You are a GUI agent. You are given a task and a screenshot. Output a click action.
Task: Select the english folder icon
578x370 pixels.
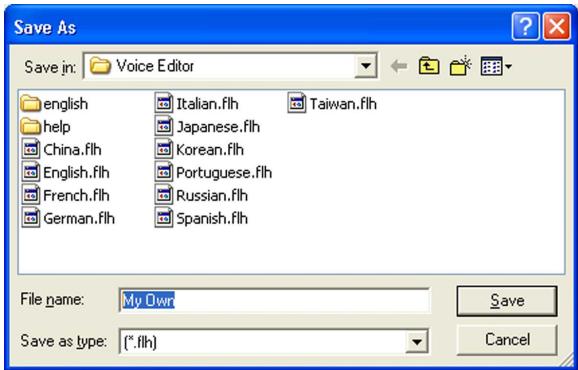click(x=31, y=104)
